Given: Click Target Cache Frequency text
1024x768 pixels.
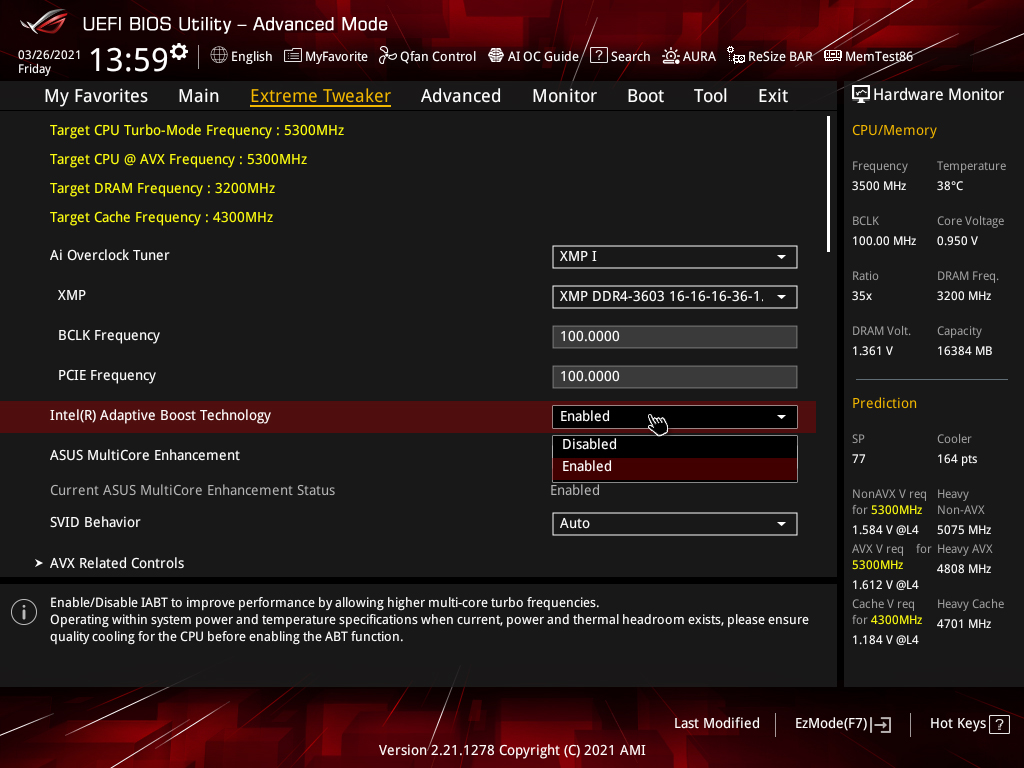Looking at the screenshot, I should pos(161,217).
